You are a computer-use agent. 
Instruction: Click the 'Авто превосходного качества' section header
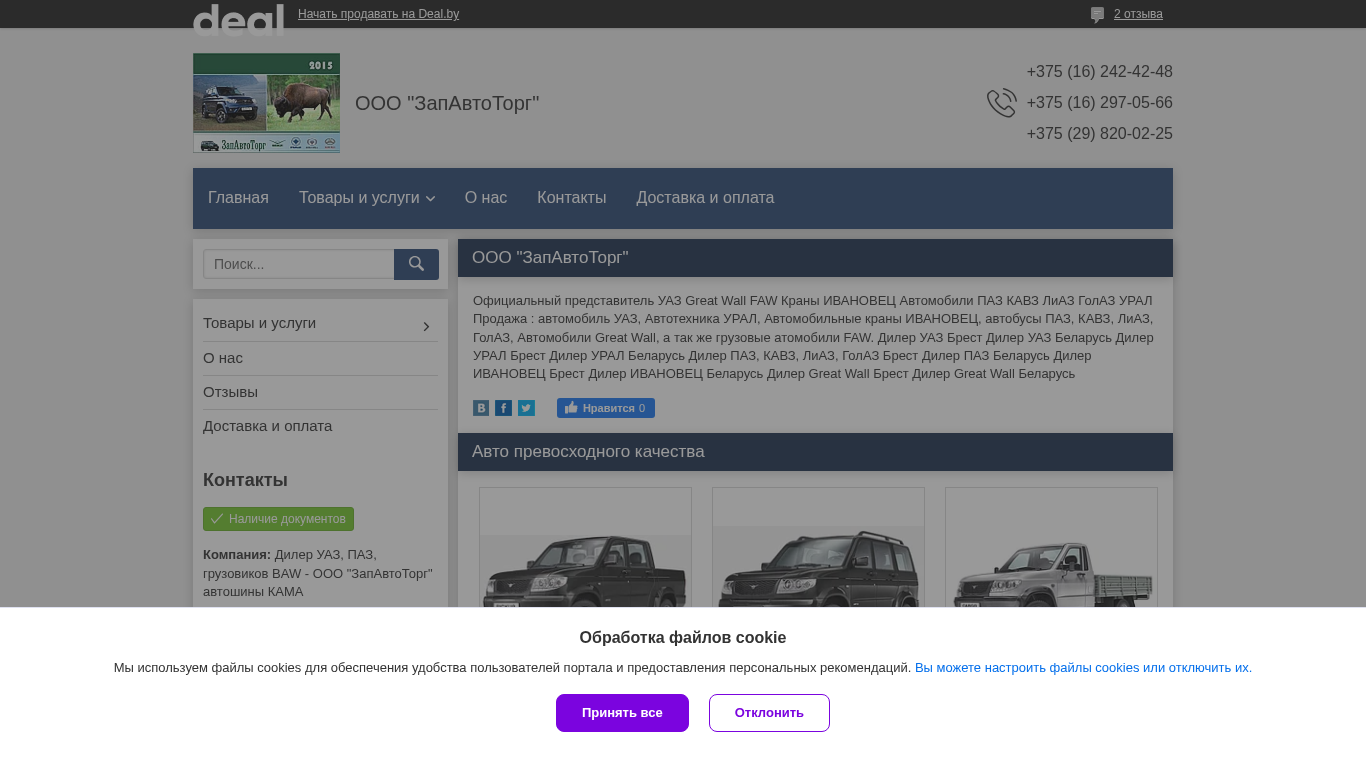click(815, 452)
